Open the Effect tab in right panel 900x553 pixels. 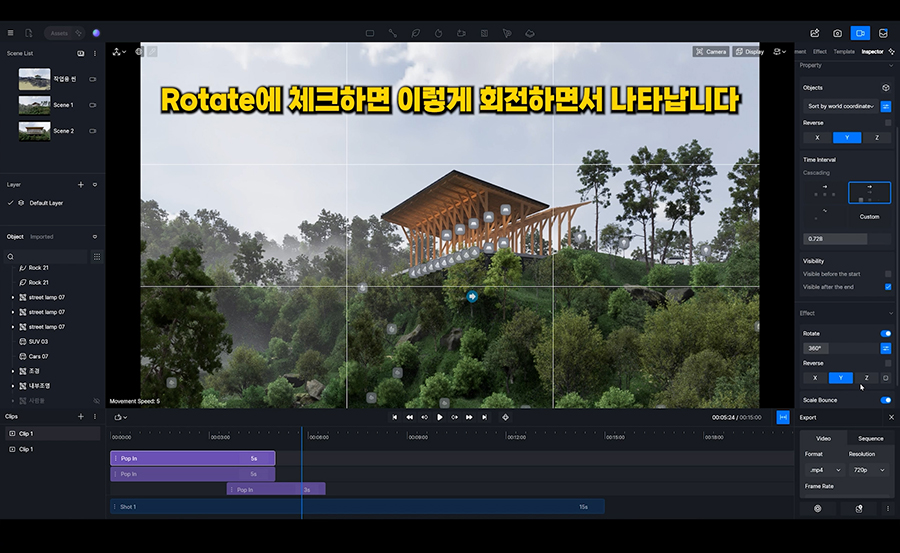tap(820, 52)
